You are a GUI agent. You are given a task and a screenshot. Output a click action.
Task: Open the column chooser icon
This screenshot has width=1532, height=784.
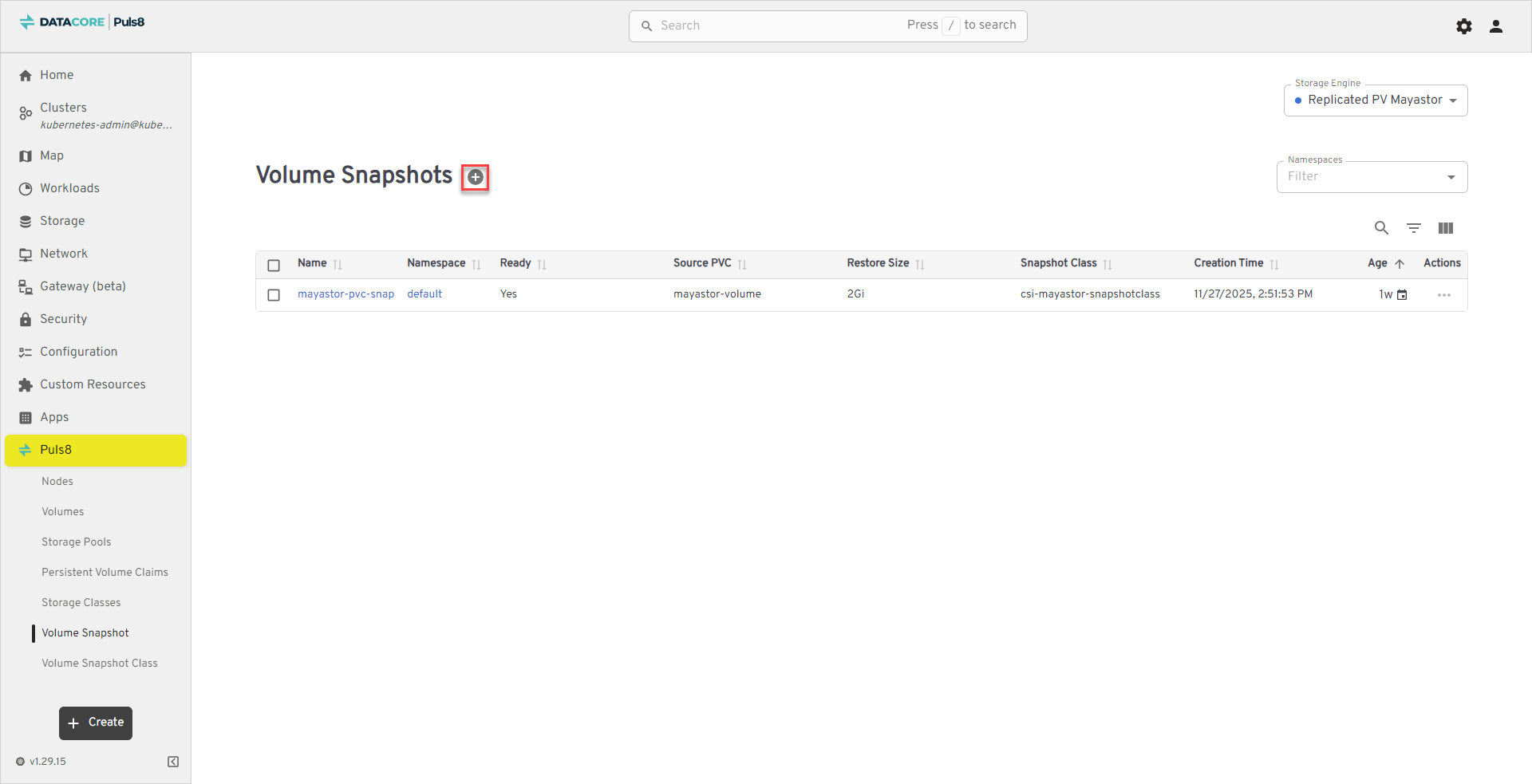coord(1445,228)
